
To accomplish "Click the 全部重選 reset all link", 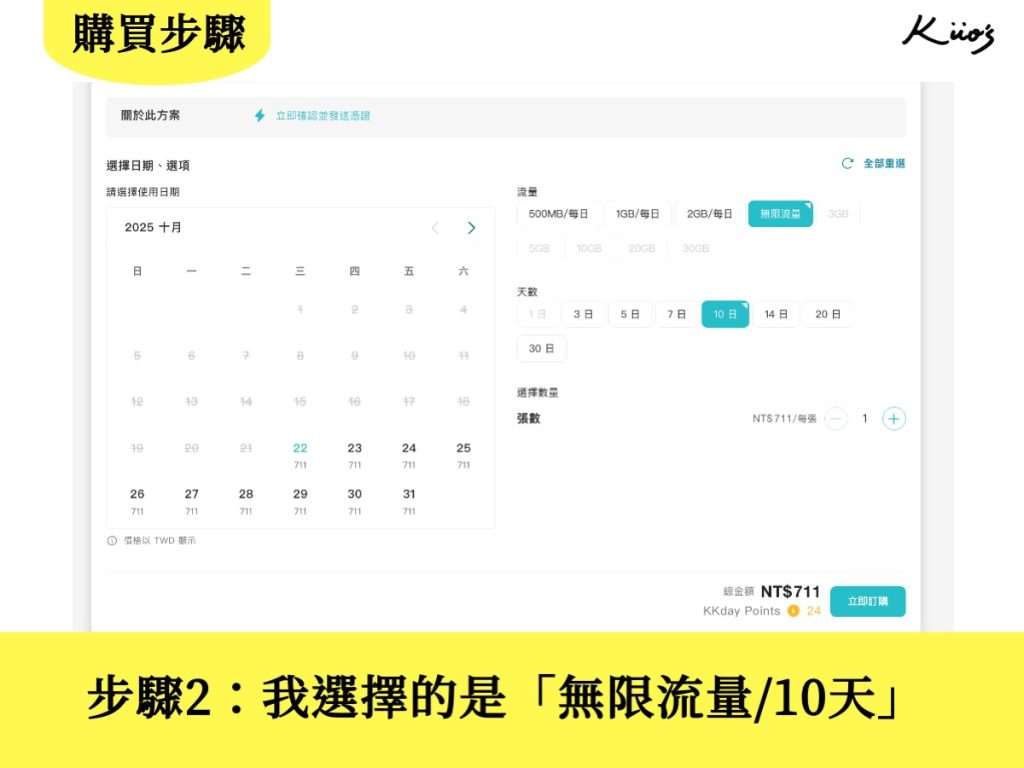I will pyautogui.click(x=884, y=163).
